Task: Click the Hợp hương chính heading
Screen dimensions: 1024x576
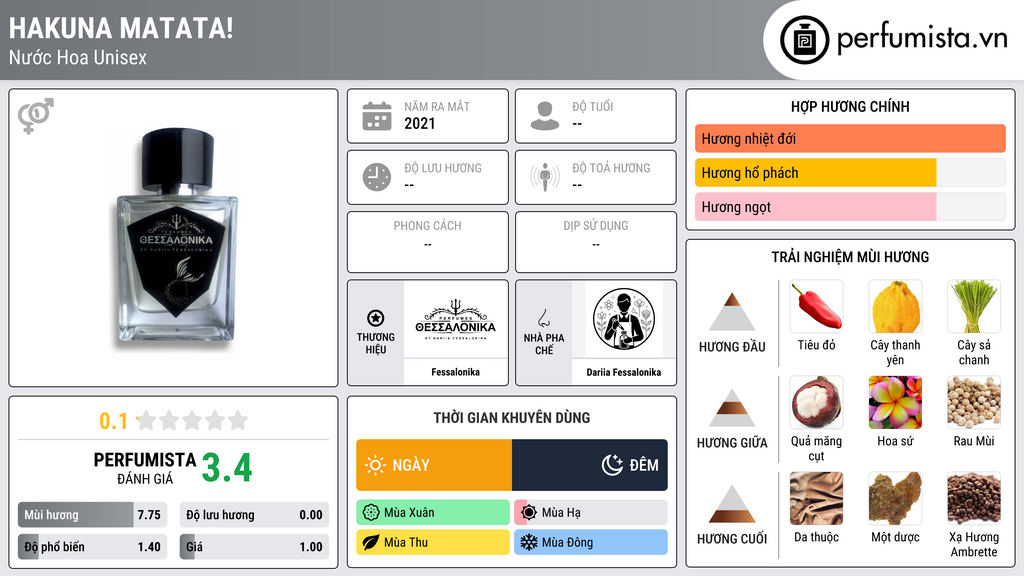Action: click(850, 106)
